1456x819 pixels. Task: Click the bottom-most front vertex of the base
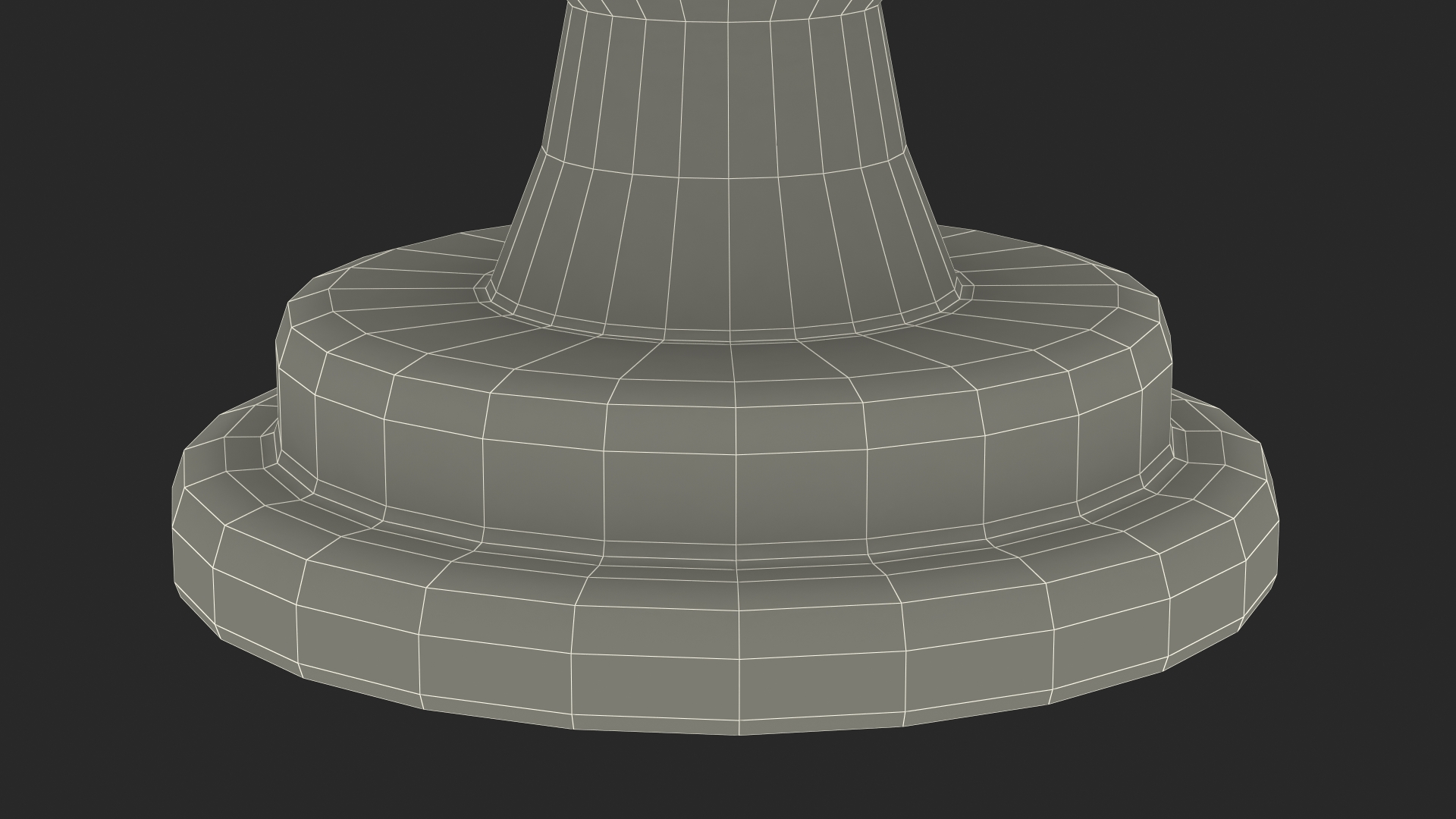pos(739,734)
